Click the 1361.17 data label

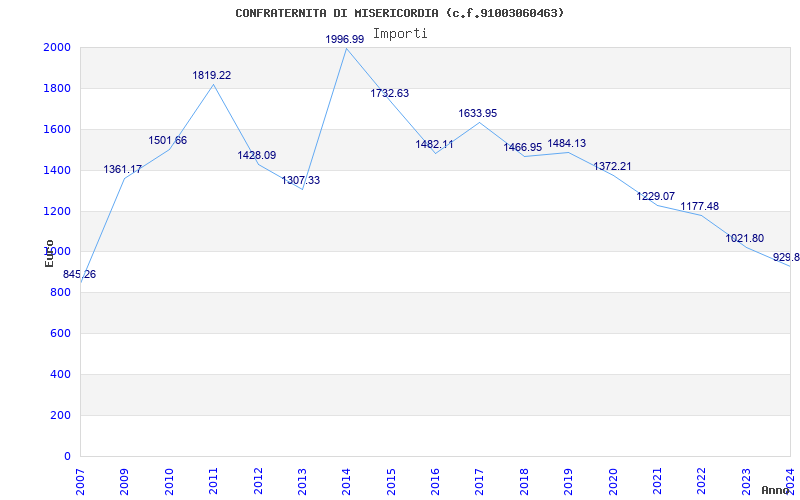tap(123, 170)
